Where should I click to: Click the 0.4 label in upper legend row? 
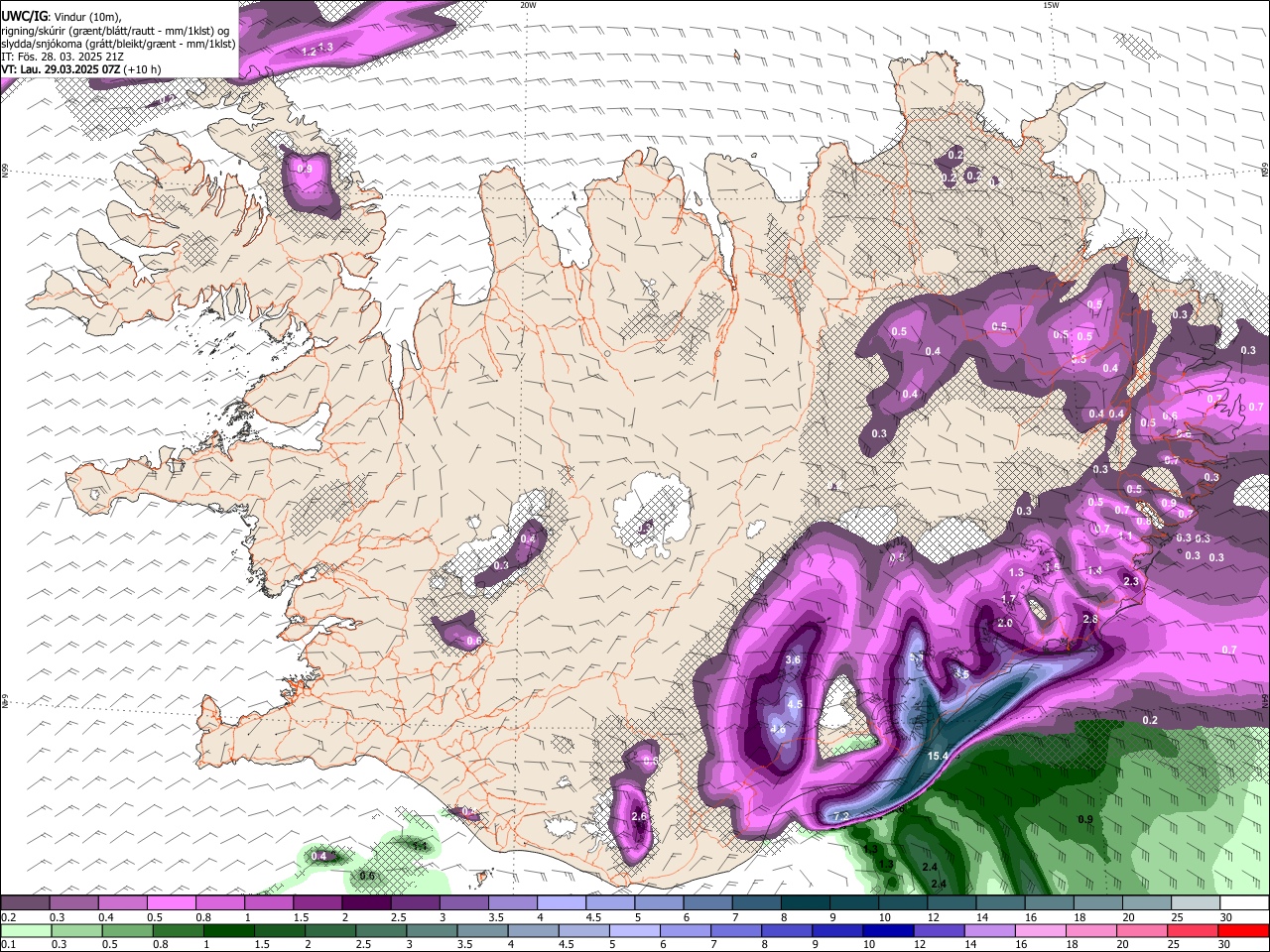[x=106, y=917]
